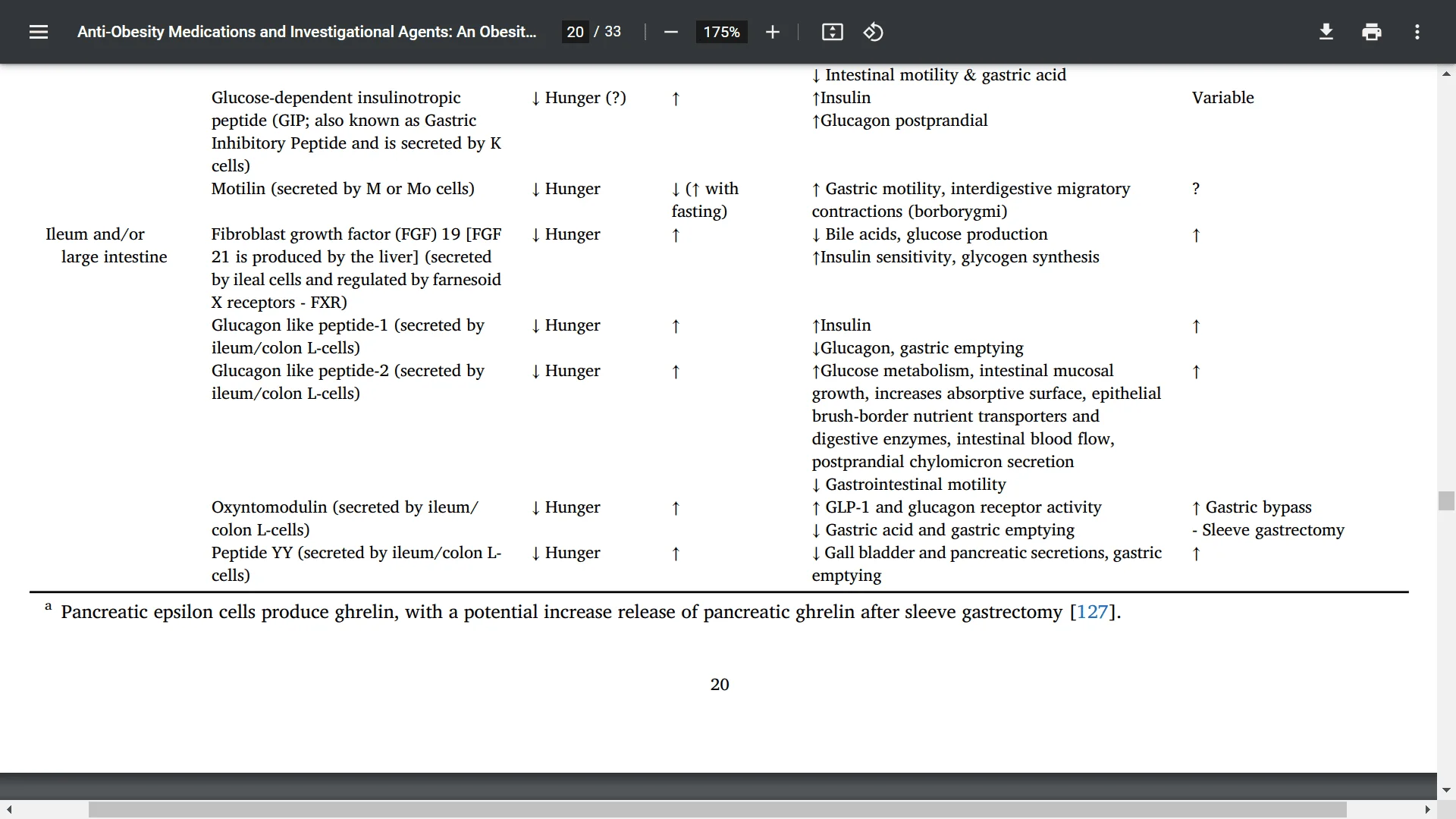Click the 'postprandial chylomicron secretion' line
1456x819 pixels.
click(x=943, y=462)
